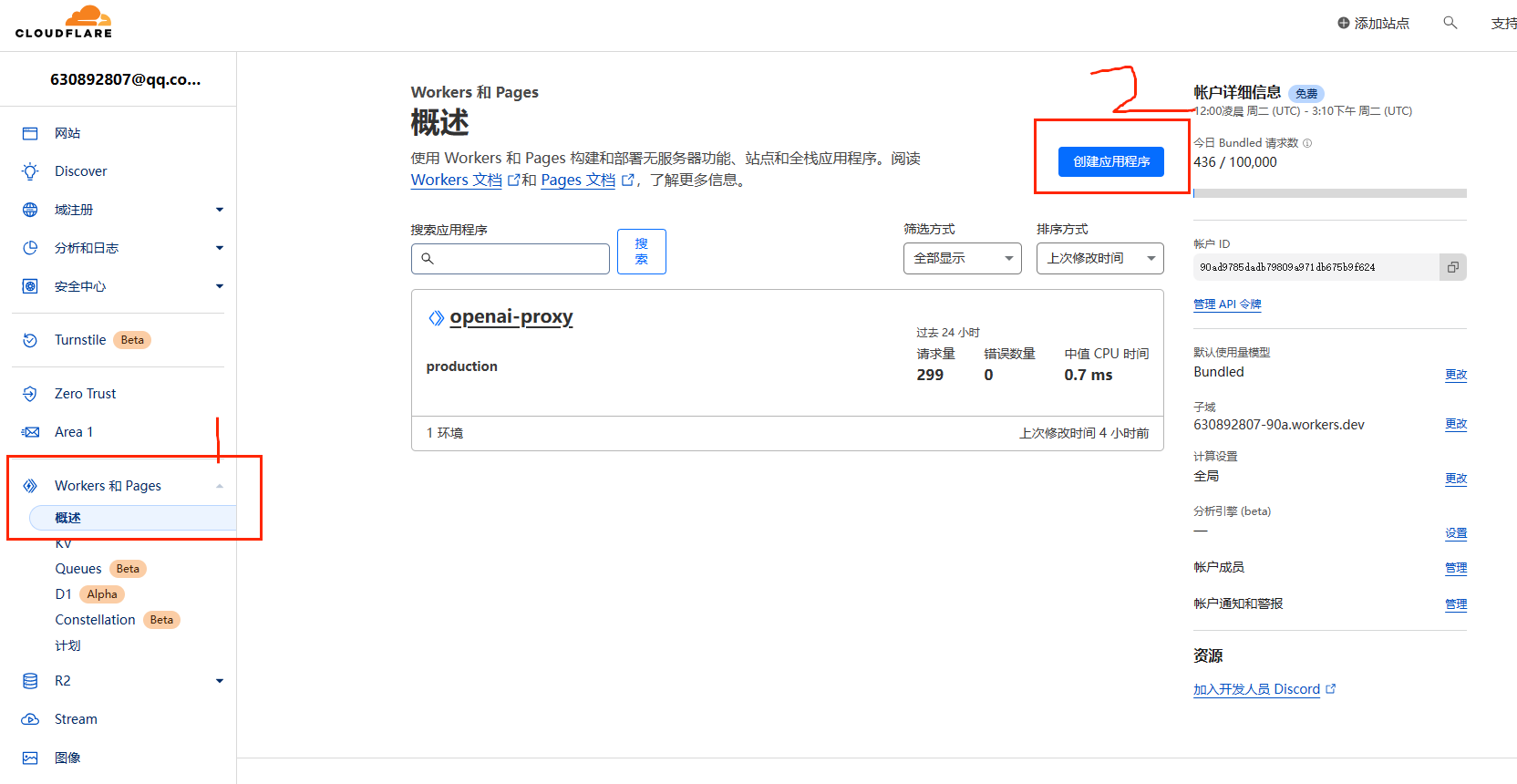Collapse the Workers 和 Pages section arrow

tap(220, 486)
